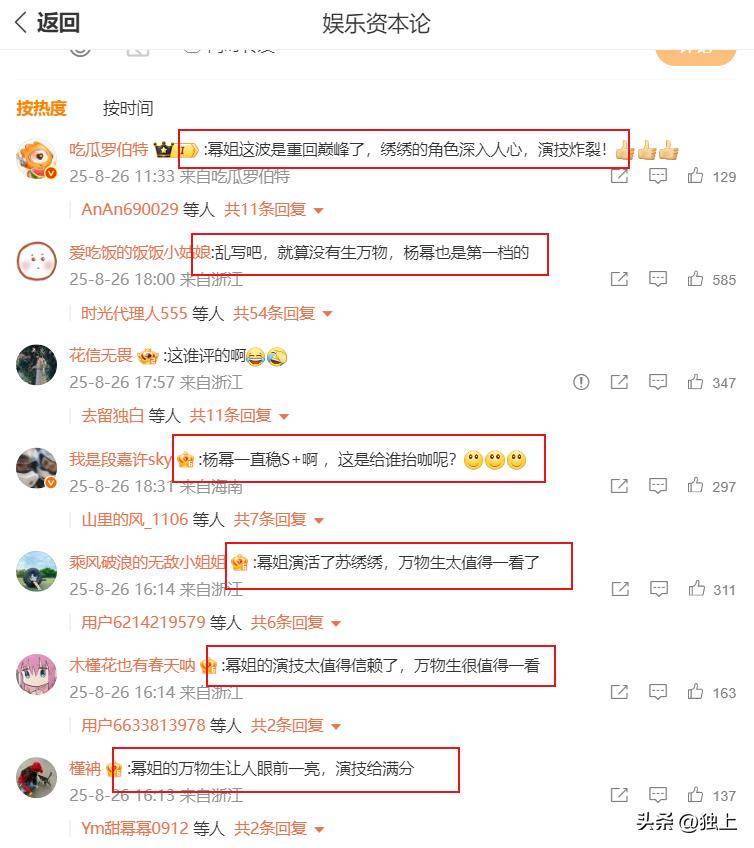Like the comment with 297 likes

click(695, 485)
